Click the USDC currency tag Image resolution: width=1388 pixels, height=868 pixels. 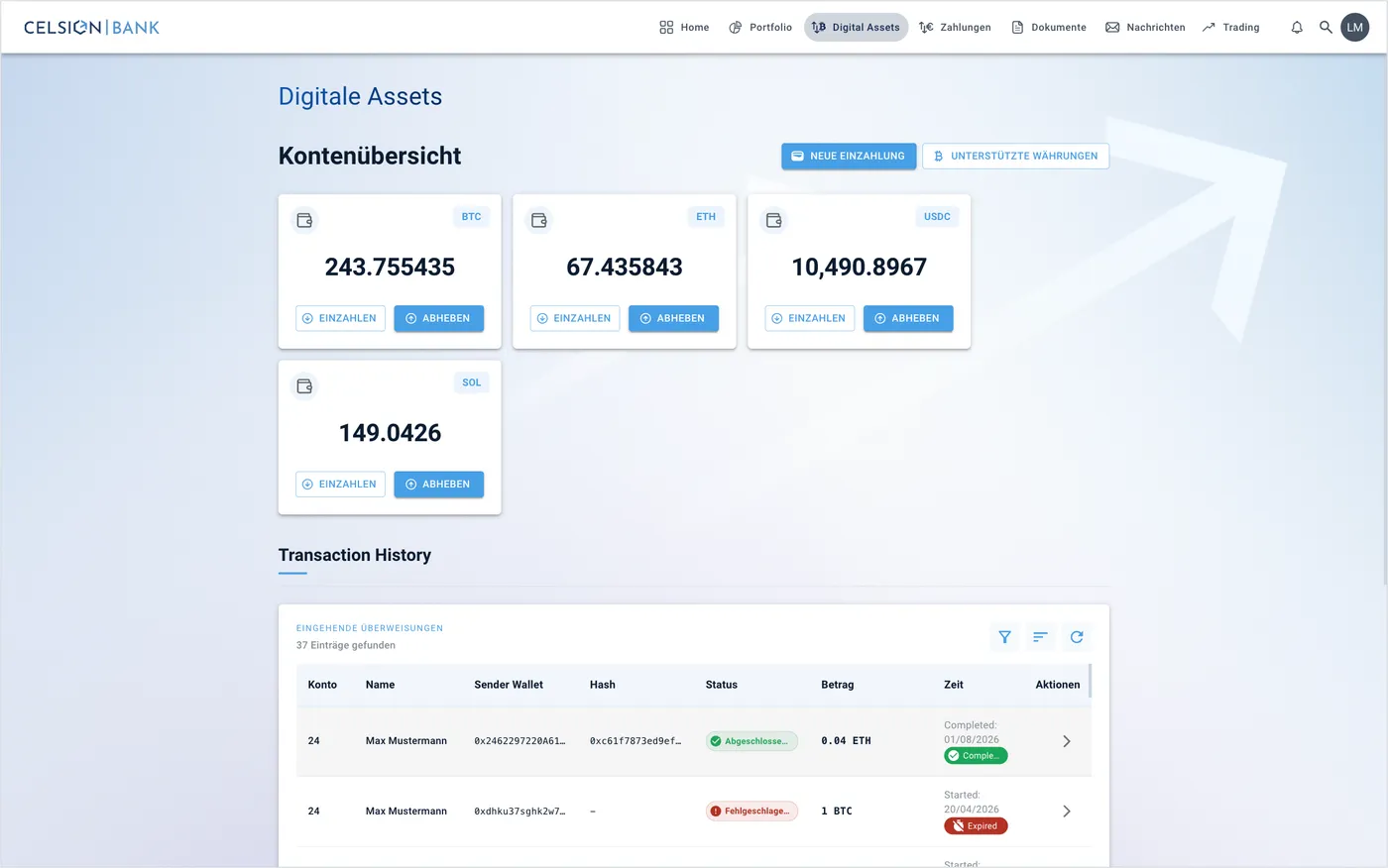(x=937, y=216)
